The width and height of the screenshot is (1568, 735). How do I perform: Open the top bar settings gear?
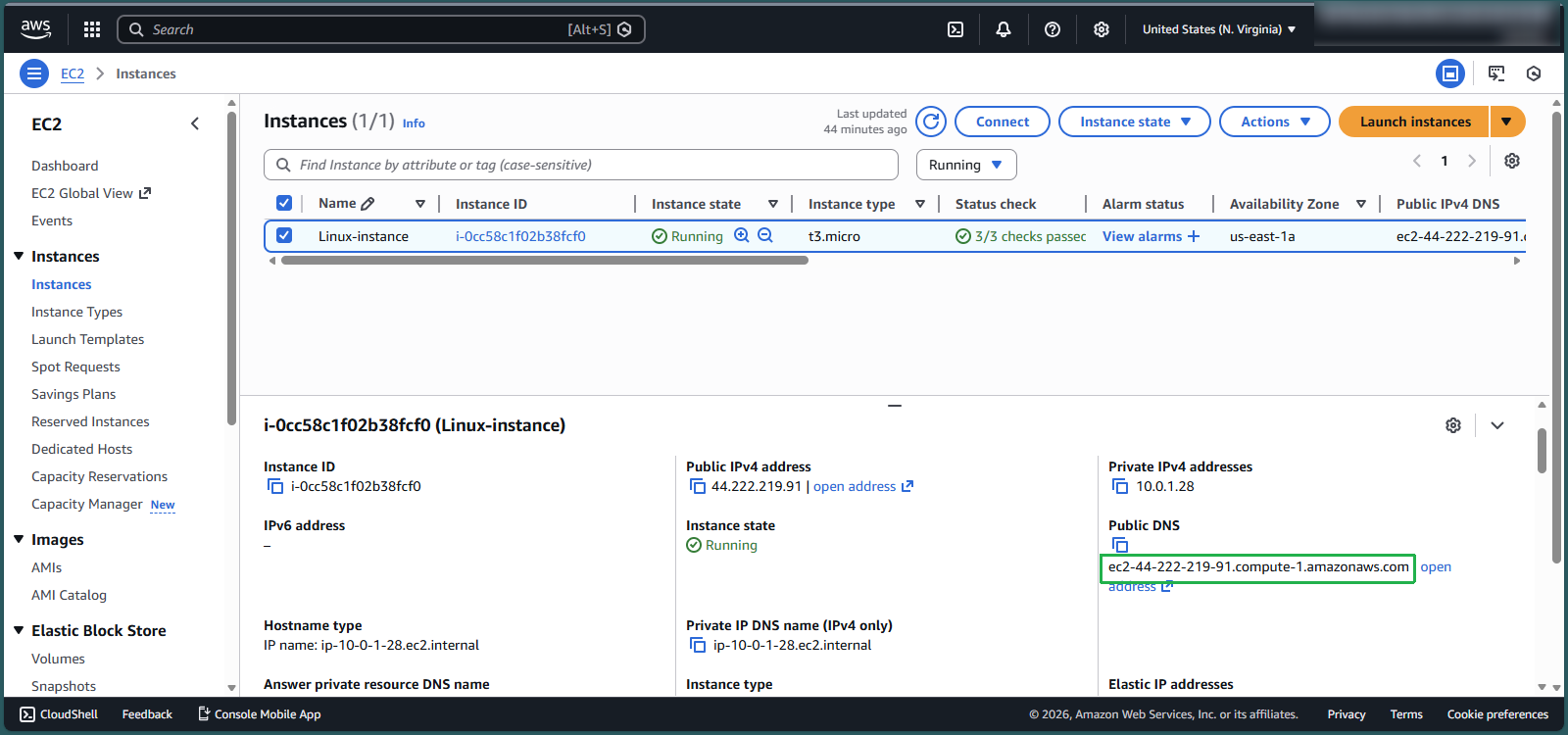[x=1102, y=29]
